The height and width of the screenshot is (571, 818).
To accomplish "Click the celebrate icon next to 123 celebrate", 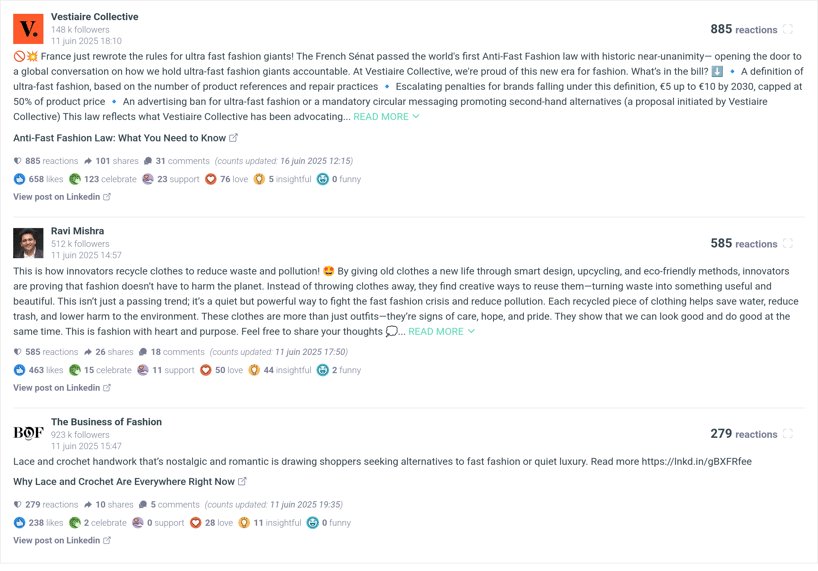I will [75, 179].
